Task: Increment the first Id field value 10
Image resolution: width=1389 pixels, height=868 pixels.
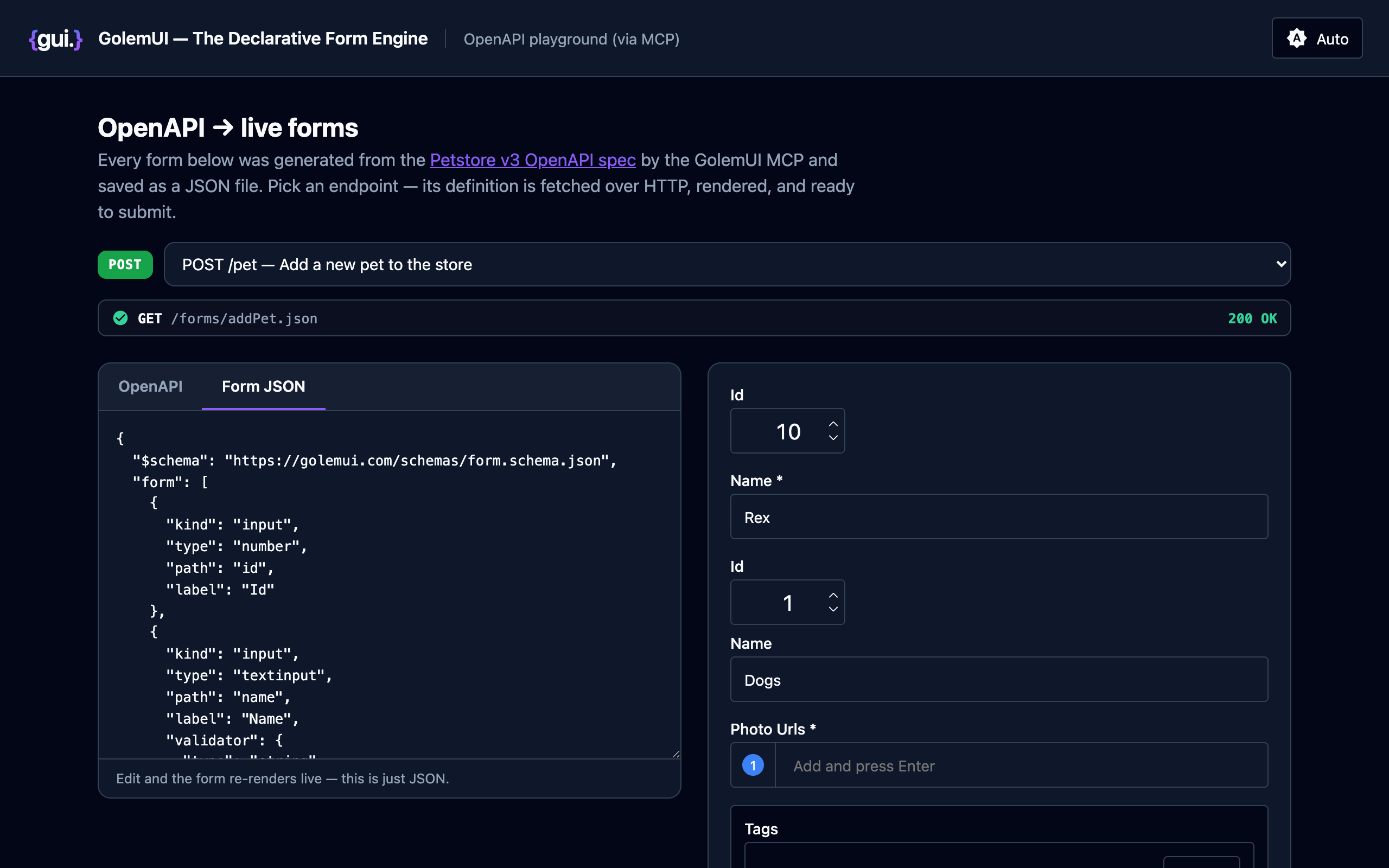Action: pyautogui.click(x=833, y=424)
